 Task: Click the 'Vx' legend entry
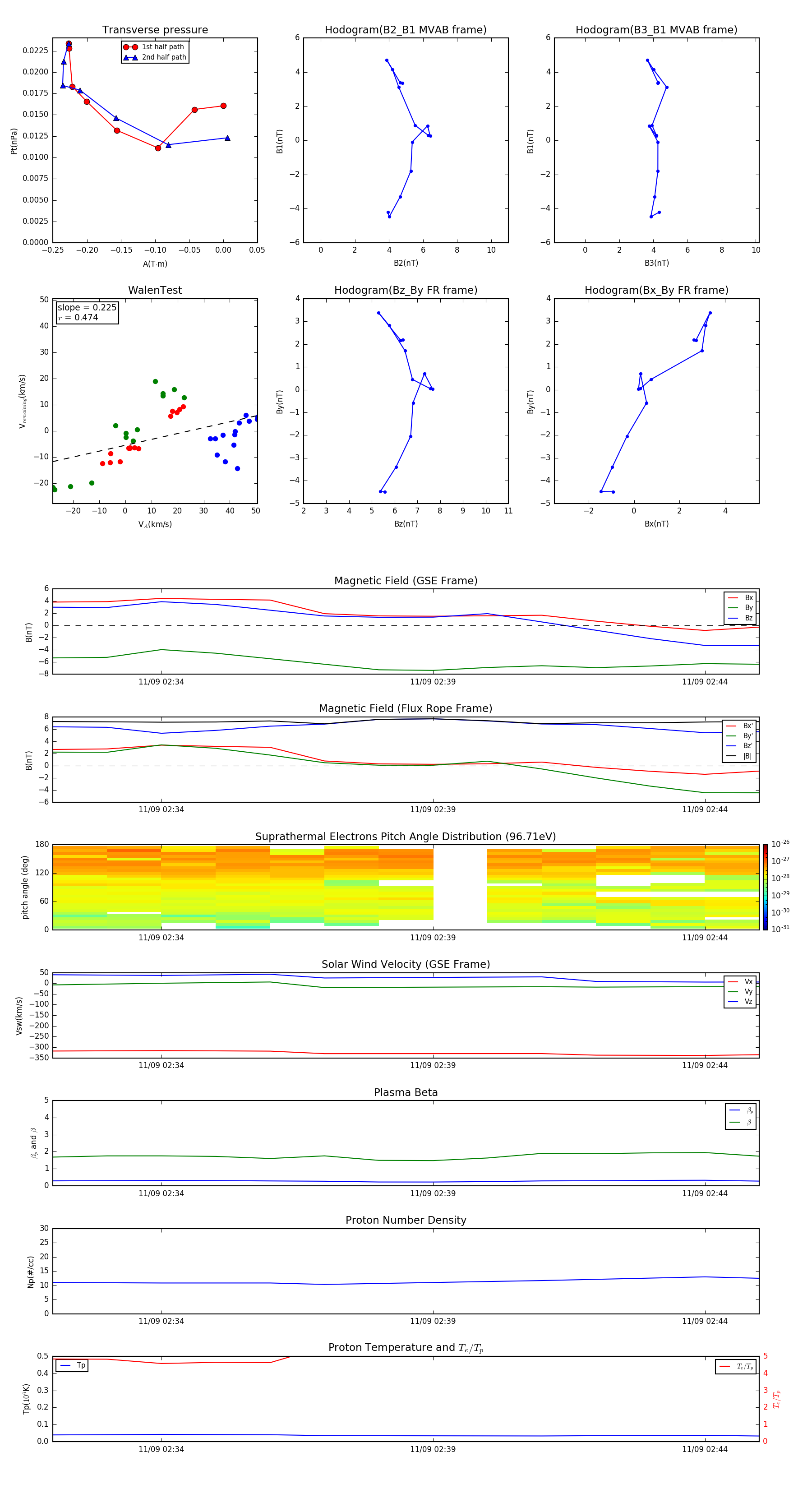pyautogui.click(x=740, y=981)
